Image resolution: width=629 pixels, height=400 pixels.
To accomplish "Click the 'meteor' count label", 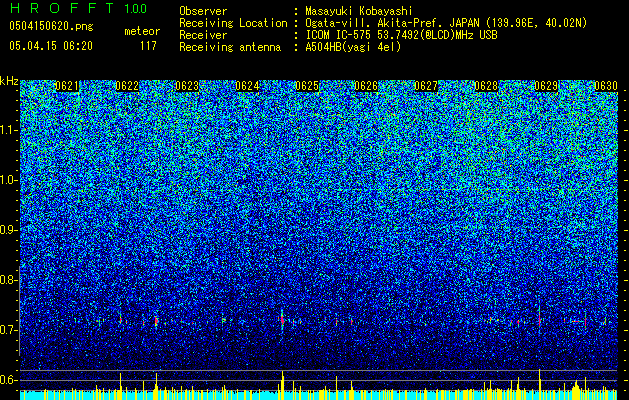I will [142, 31].
